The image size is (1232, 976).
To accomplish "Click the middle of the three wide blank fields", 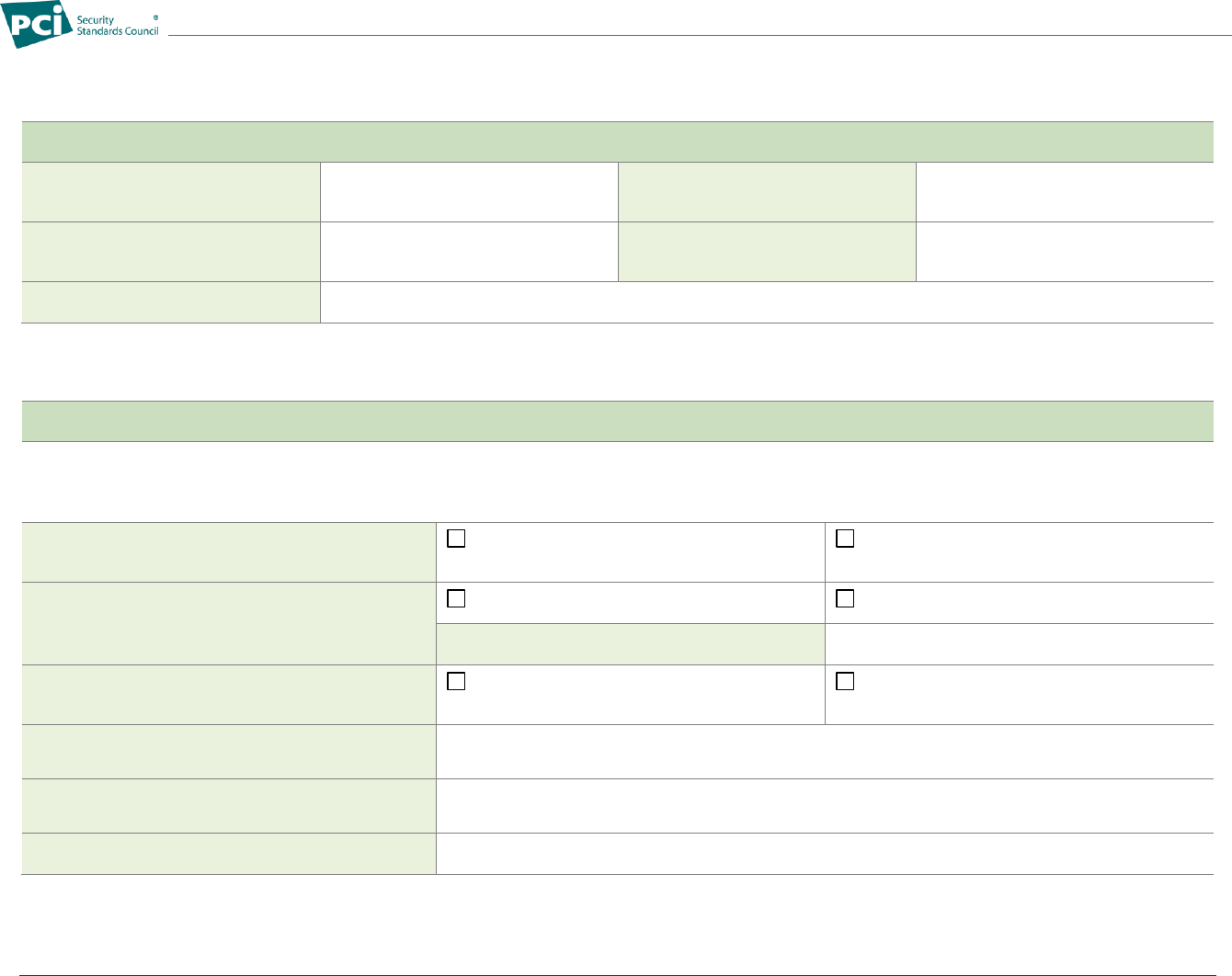I will click(825, 806).
